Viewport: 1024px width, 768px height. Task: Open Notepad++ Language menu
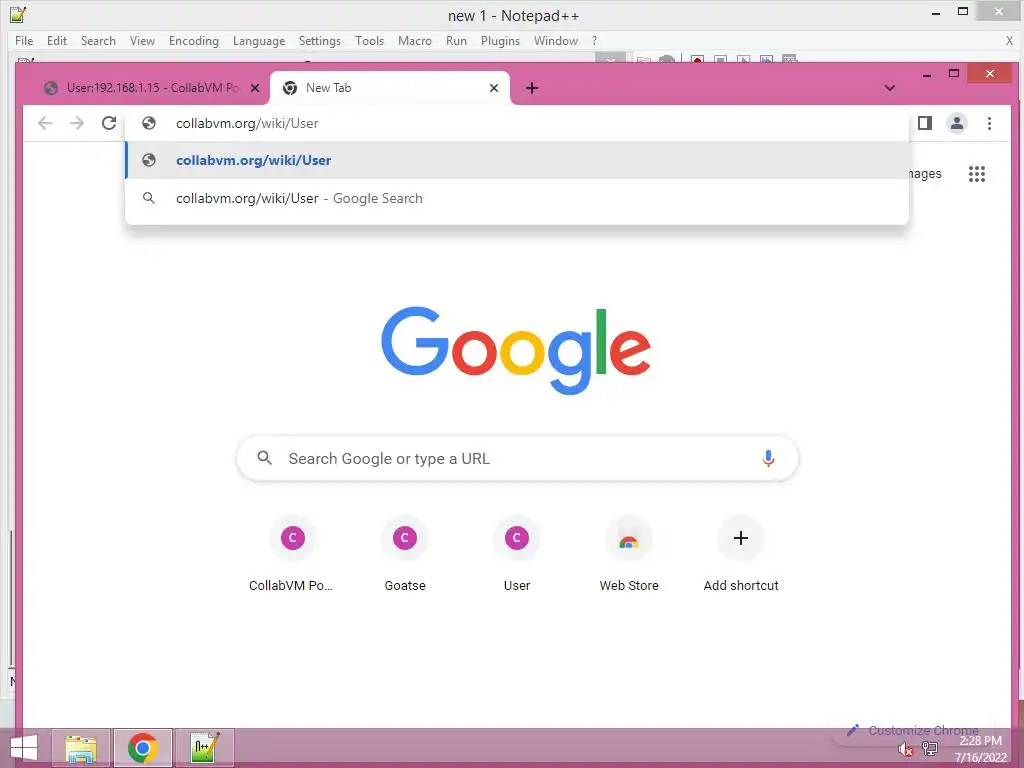coord(259,40)
